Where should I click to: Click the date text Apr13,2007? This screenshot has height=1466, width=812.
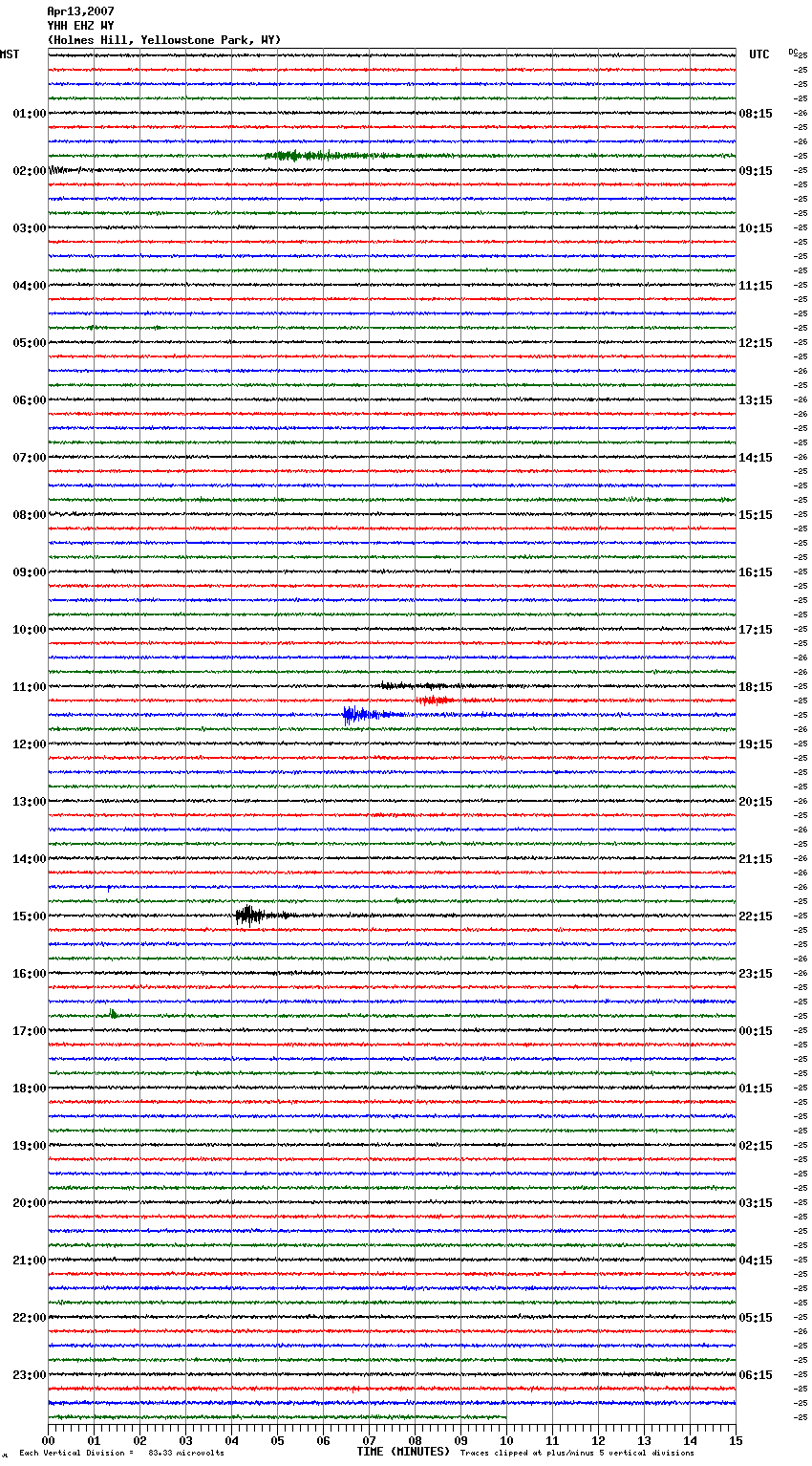tap(80, 11)
